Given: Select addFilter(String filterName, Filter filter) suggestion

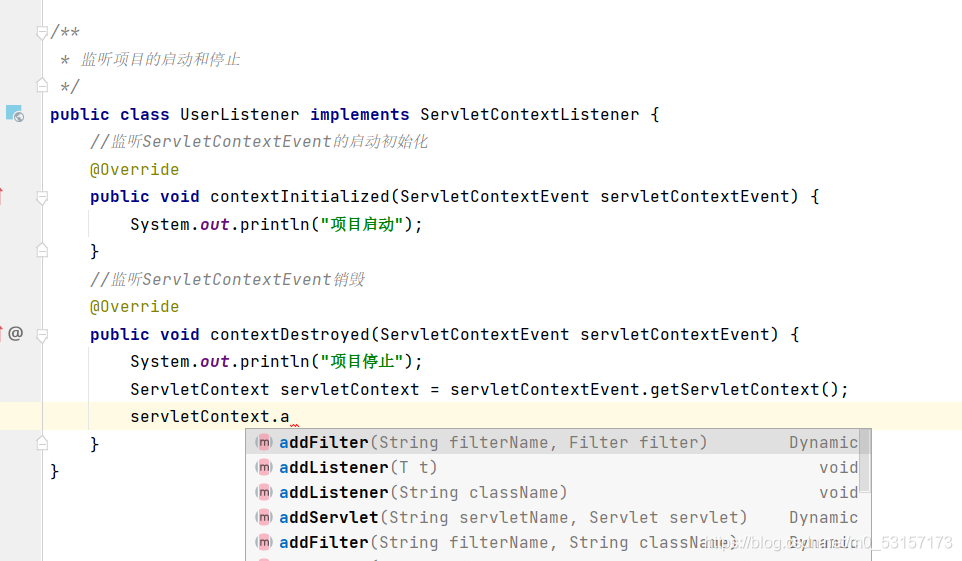Looking at the screenshot, I should 557,442.
